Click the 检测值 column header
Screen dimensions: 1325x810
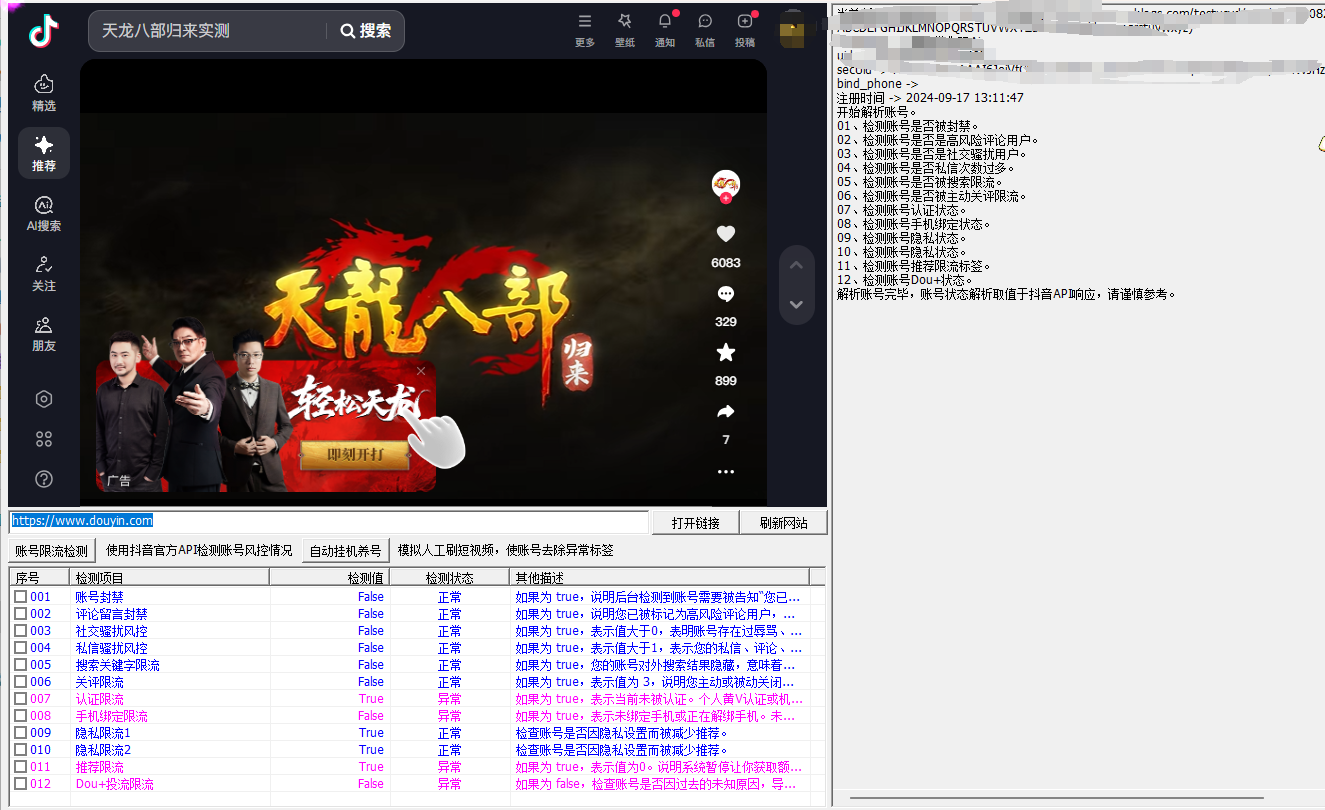coord(329,577)
